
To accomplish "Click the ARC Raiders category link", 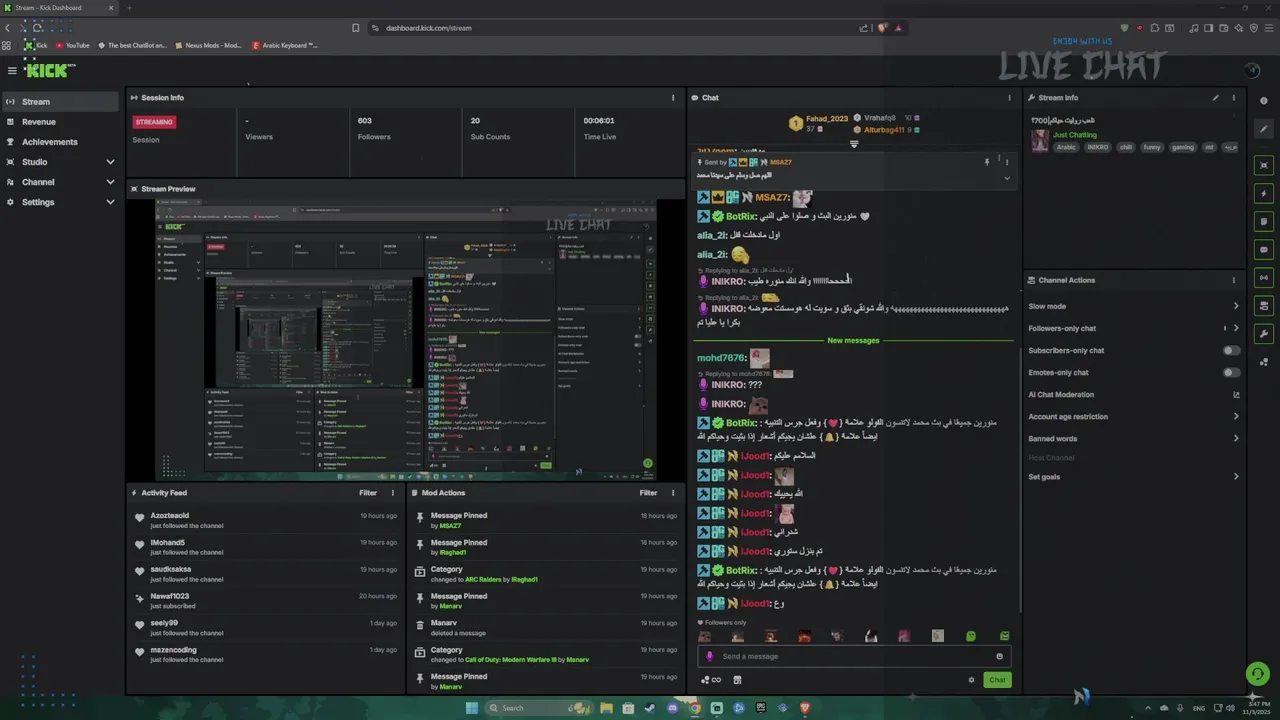I will (485, 580).
